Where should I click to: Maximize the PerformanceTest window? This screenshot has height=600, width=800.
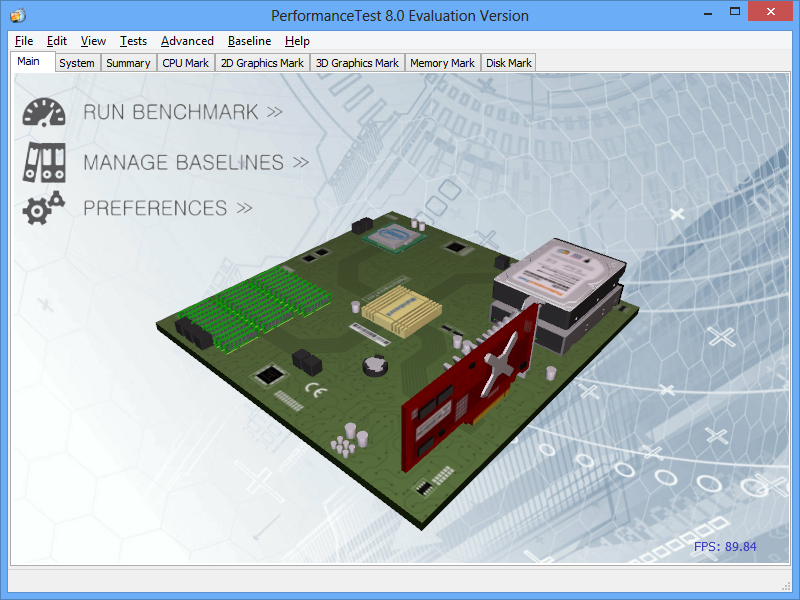tap(735, 12)
